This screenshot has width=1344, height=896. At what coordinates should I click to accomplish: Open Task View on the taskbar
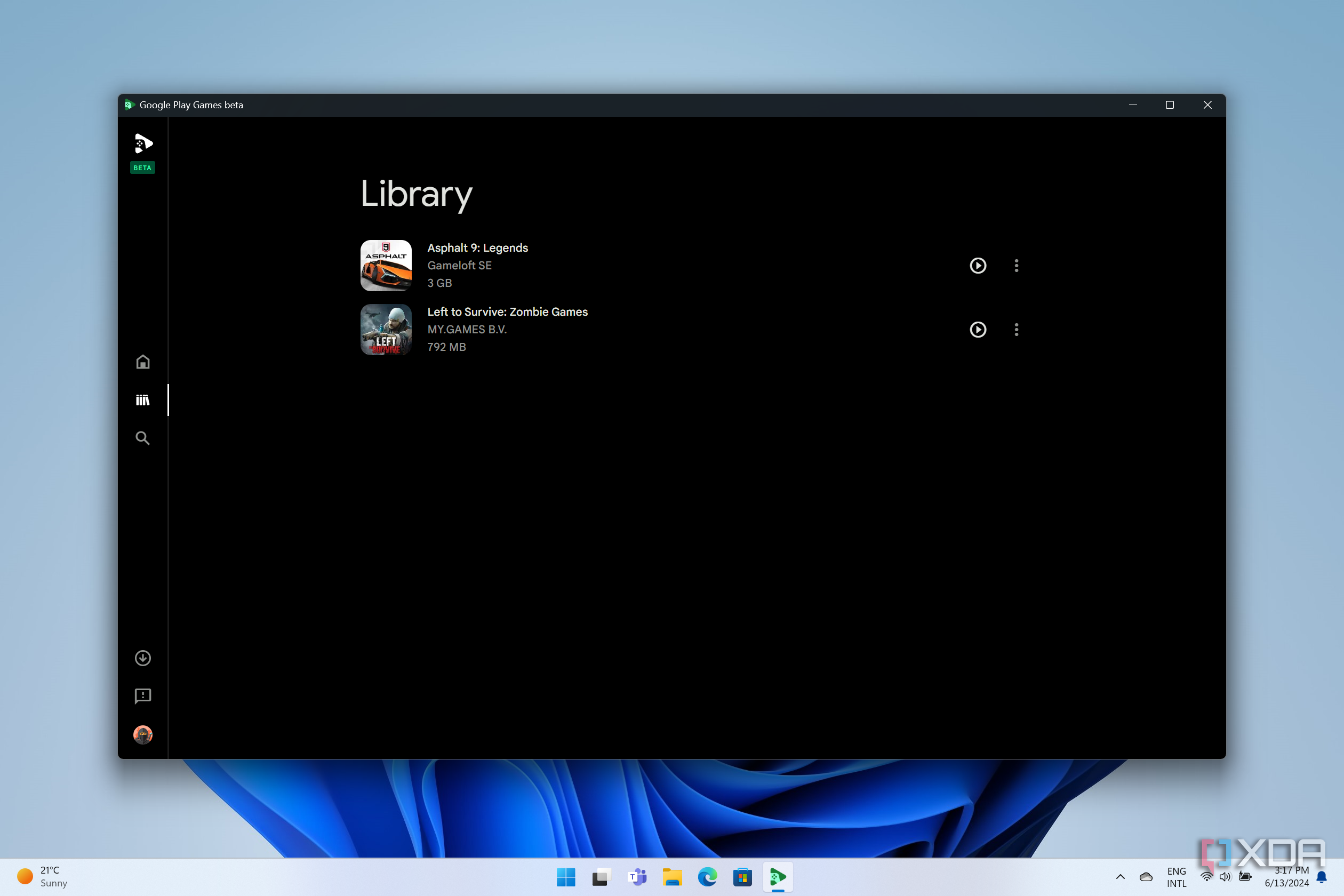pos(601,877)
